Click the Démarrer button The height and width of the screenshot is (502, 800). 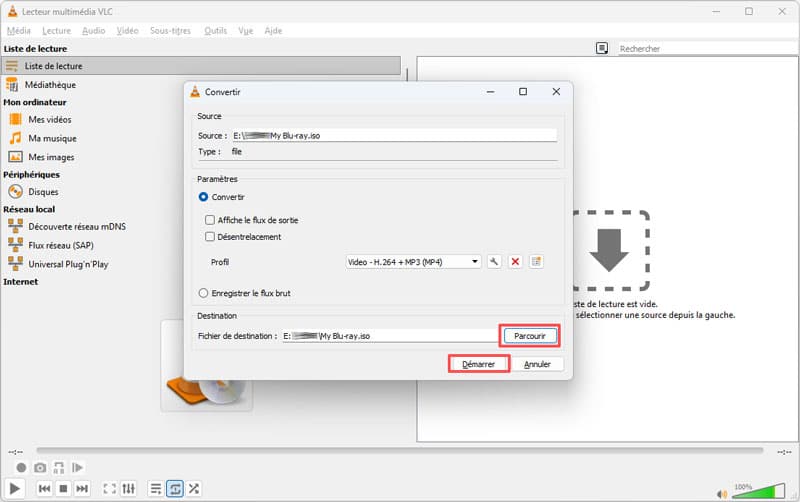479,364
